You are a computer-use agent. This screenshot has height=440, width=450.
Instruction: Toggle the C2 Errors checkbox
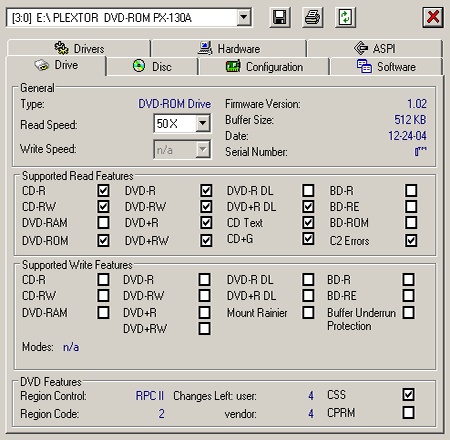411,241
